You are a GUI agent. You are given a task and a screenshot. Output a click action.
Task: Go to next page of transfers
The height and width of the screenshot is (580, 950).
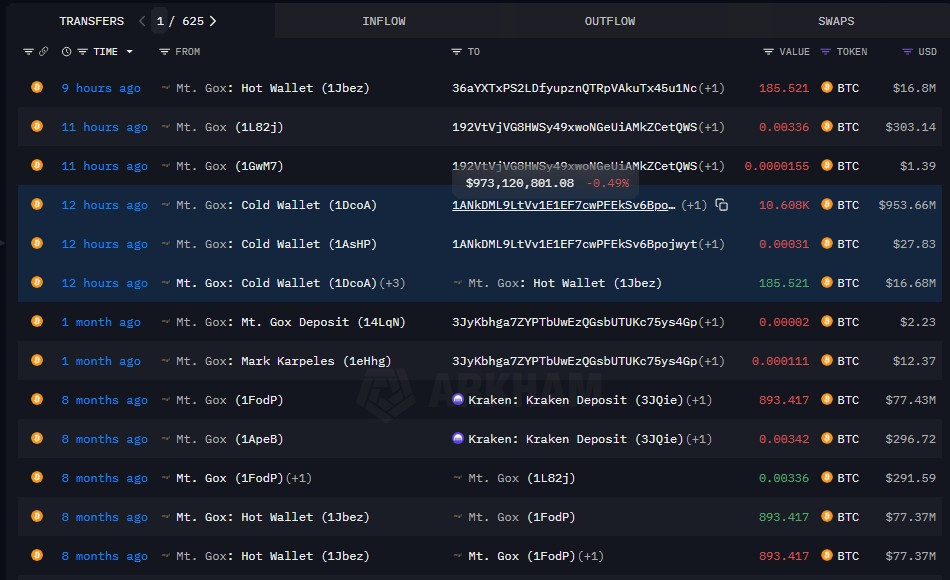tap(213, 21)
